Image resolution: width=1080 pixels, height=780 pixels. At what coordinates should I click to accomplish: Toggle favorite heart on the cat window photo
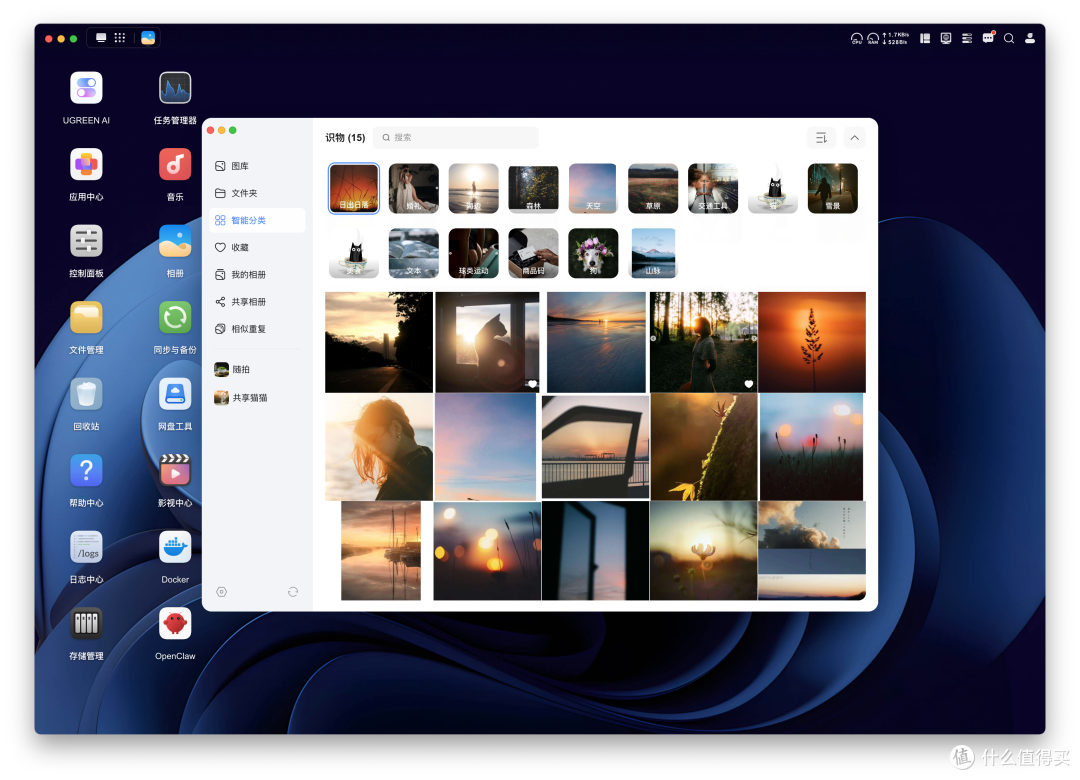pos(532,384)
